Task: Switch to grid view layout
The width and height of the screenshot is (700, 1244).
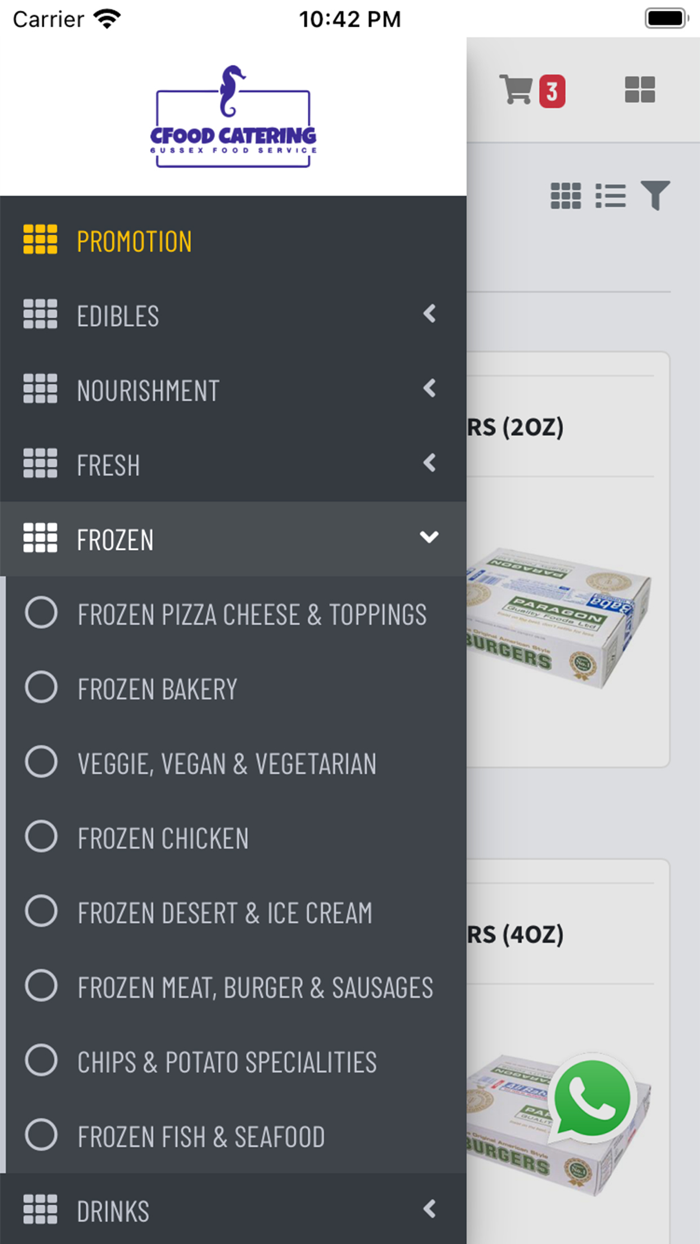Action: coord(566,196)
